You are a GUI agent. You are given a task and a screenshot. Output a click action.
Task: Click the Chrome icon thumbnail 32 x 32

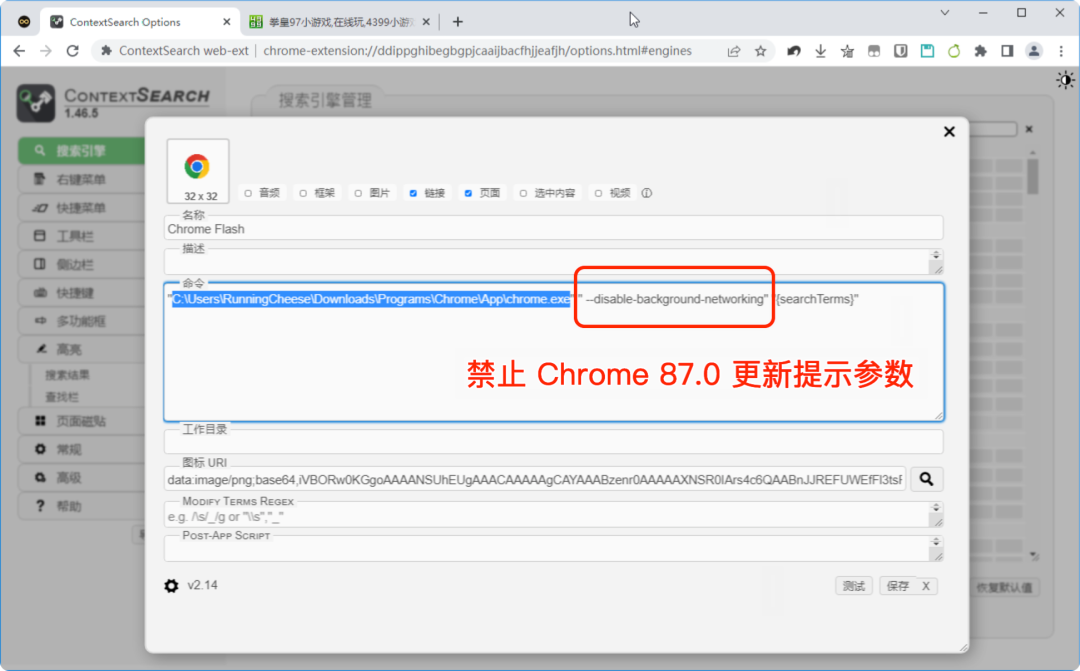[198, 171]
